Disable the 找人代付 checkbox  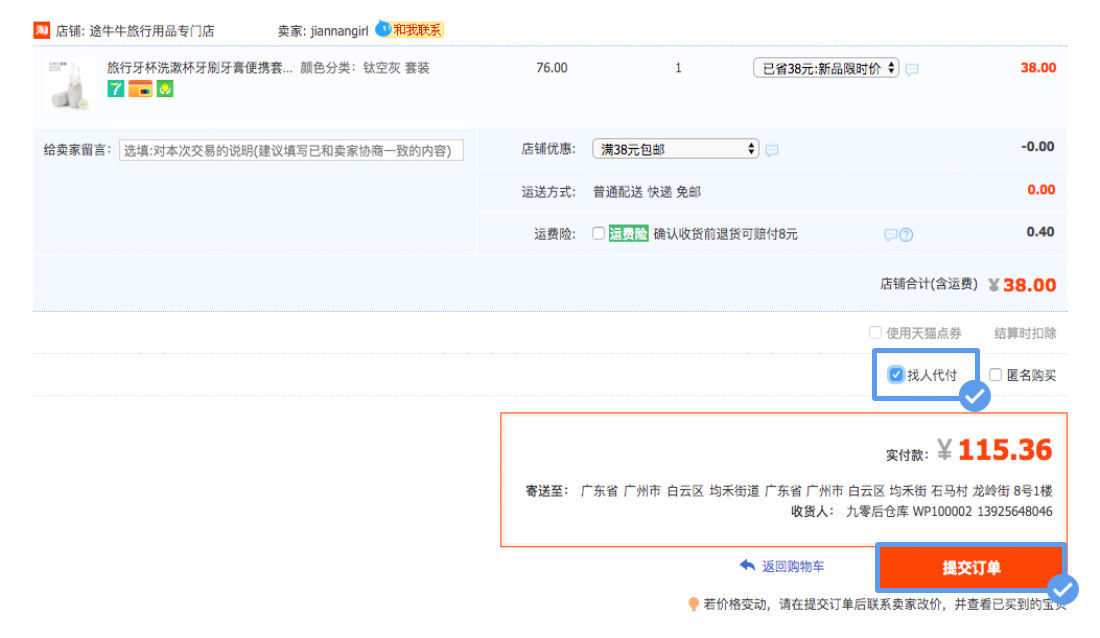pos(895,374)
